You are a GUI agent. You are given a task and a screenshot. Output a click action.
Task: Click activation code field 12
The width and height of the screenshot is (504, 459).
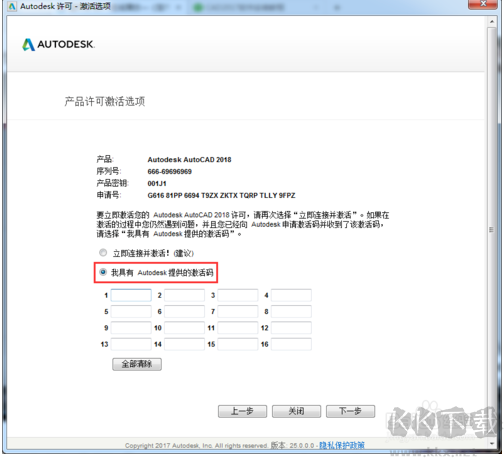[x=291, y=328]
